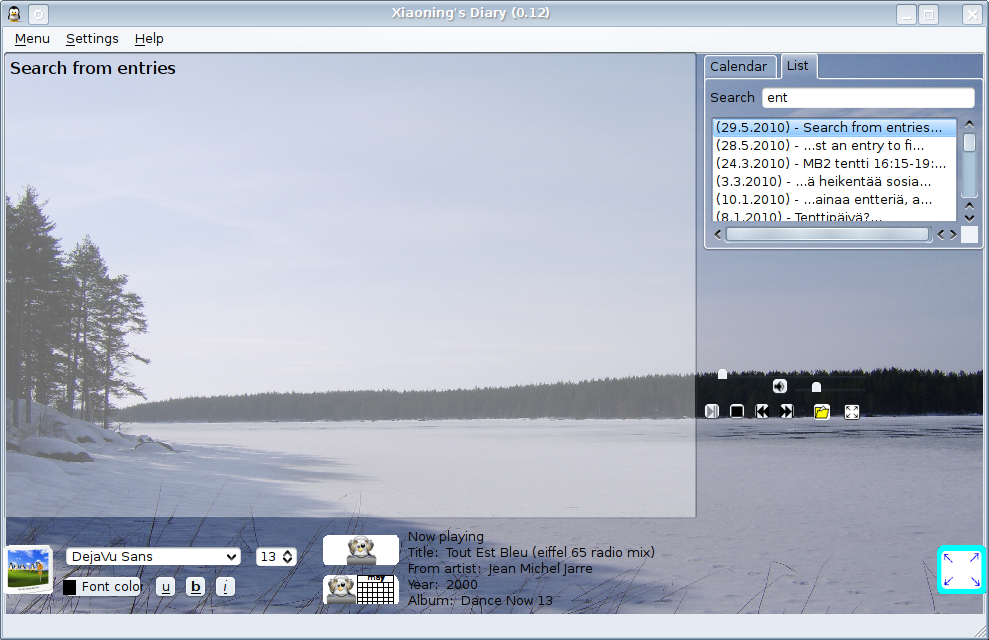Open the penguin calendar icon button

pyautogui.click(x=361, y=590)
